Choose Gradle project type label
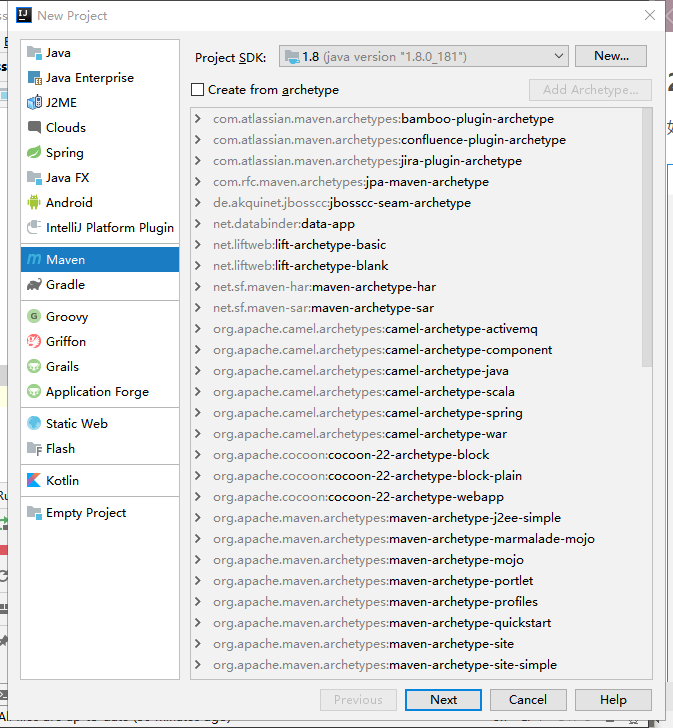673x728 pixels. coord(65,285)
